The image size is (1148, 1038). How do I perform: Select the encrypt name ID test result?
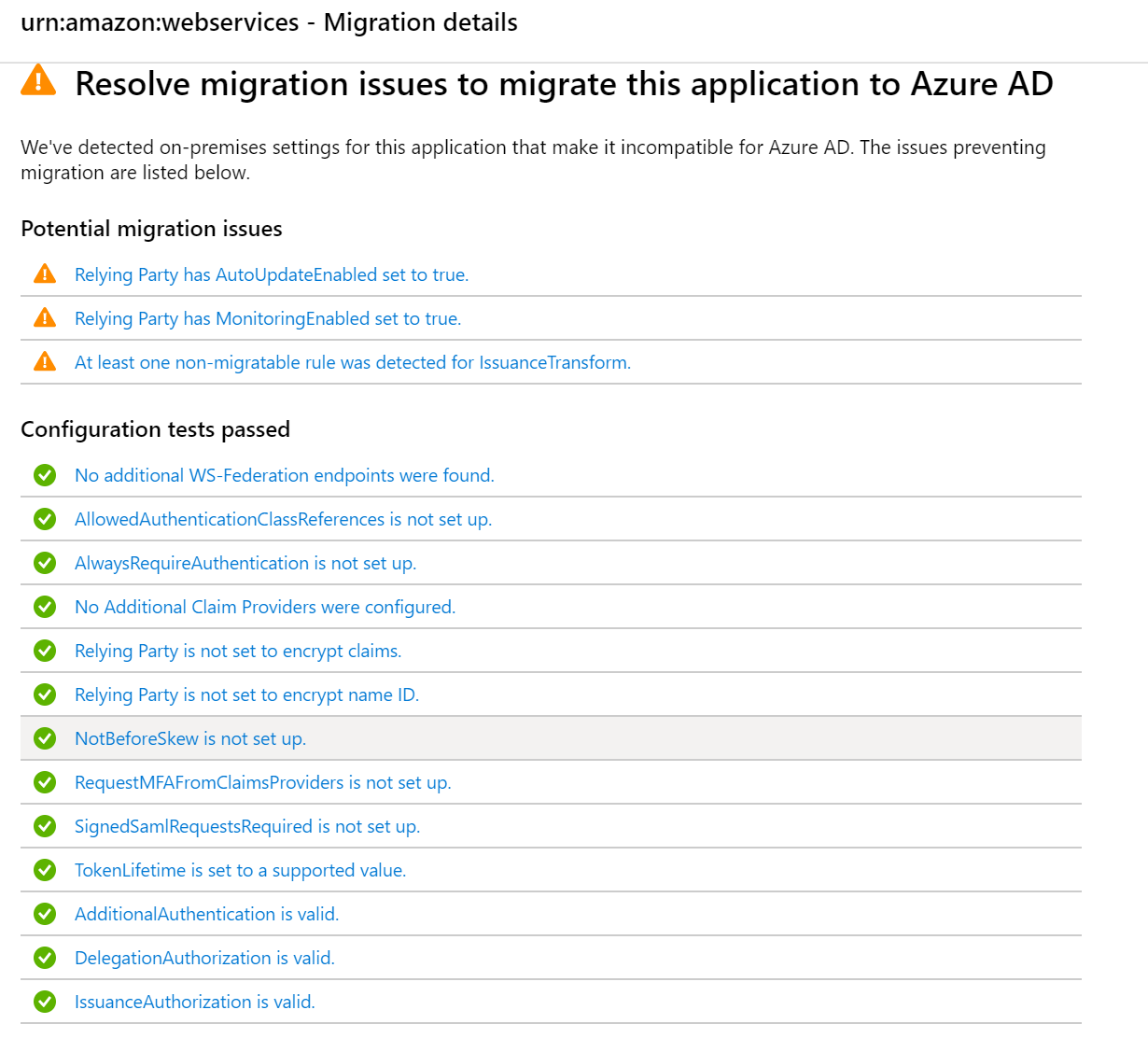[x=246, y=694]
